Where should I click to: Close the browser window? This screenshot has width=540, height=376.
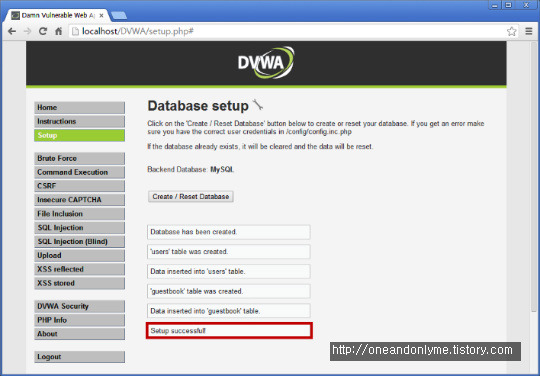[526, 5]
